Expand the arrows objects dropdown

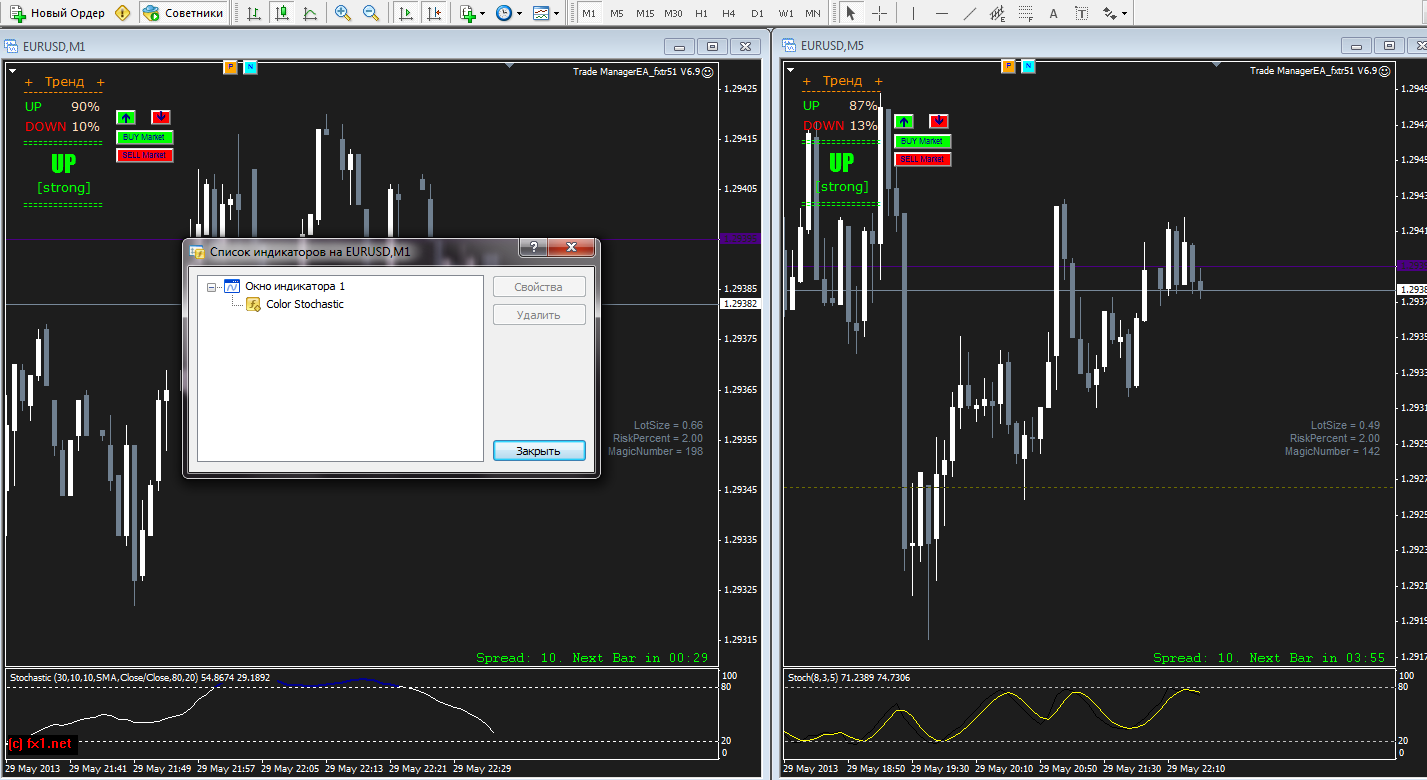[1125, 14]
